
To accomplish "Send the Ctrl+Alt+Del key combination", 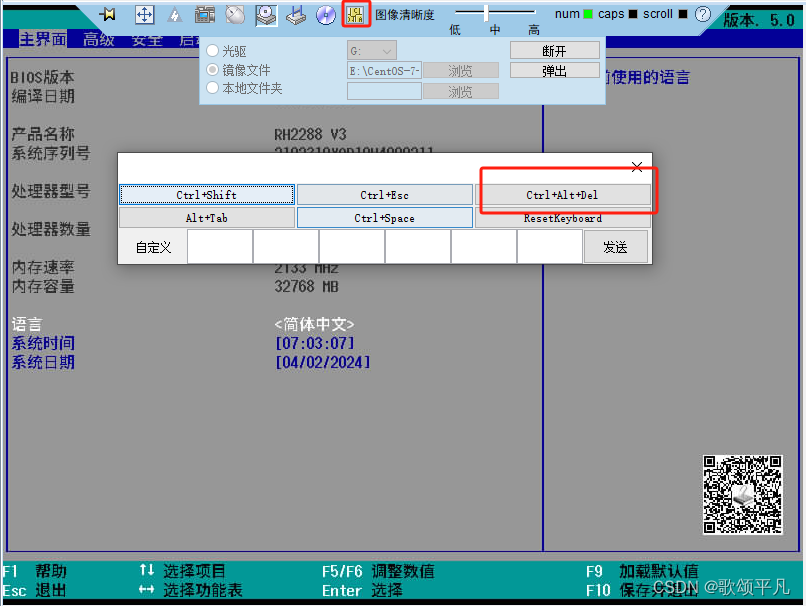I will [562, 195].
